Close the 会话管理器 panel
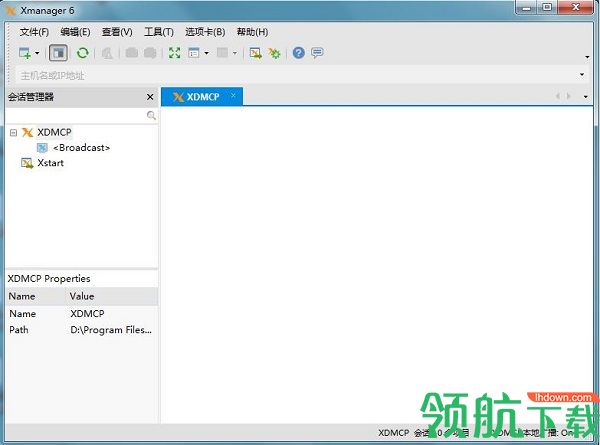 coord(150,97)
